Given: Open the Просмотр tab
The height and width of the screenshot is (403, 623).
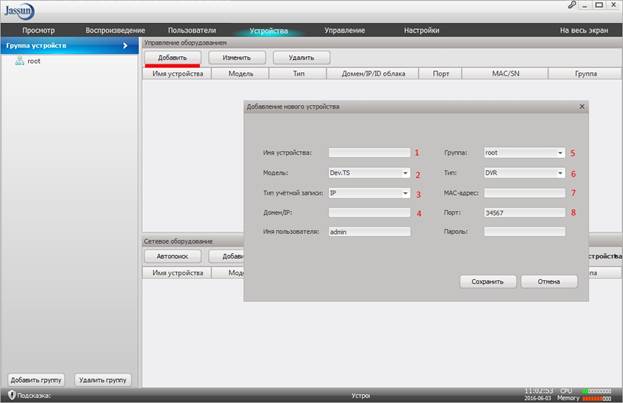Looking at the screenshot, I should (x=39, y=30).
